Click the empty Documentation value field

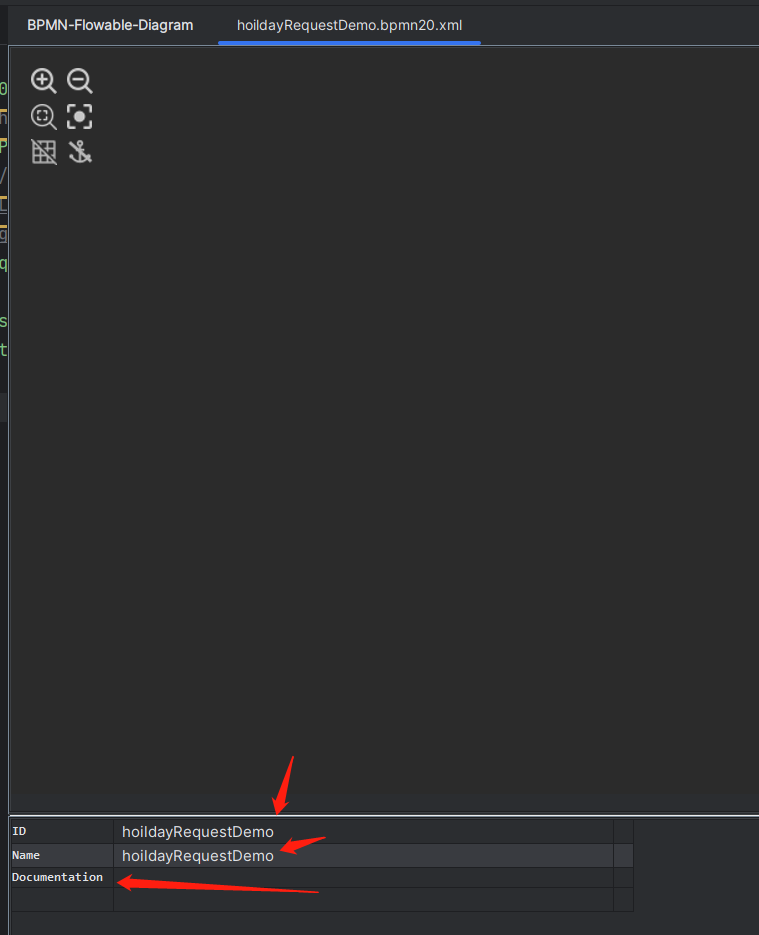[363, 877]
